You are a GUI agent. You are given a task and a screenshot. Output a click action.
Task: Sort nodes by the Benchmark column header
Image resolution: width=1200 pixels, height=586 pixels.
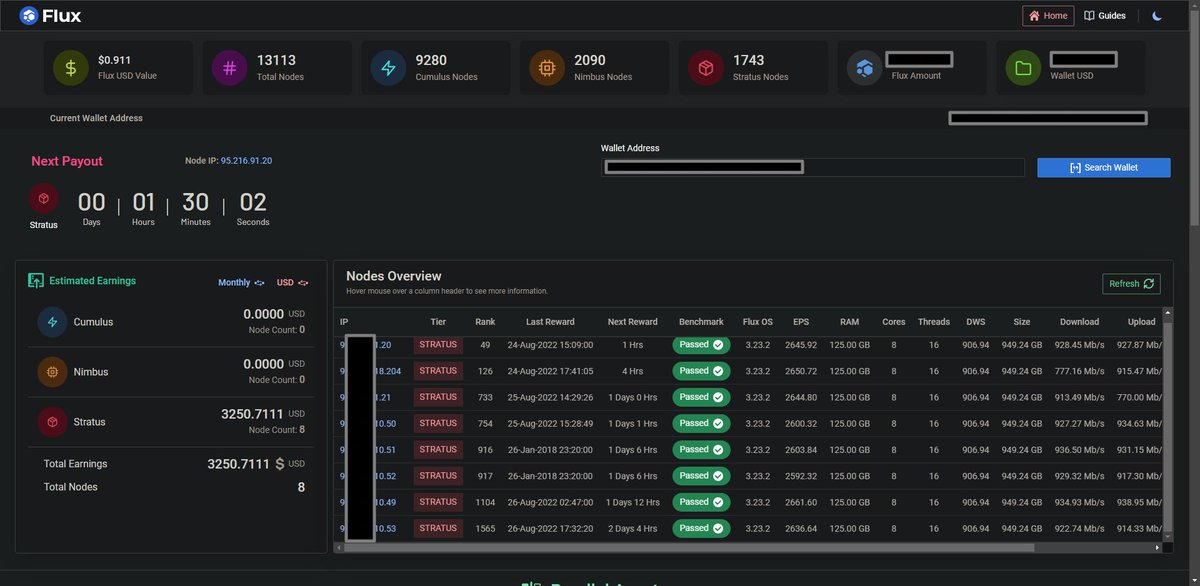point(701,321)
